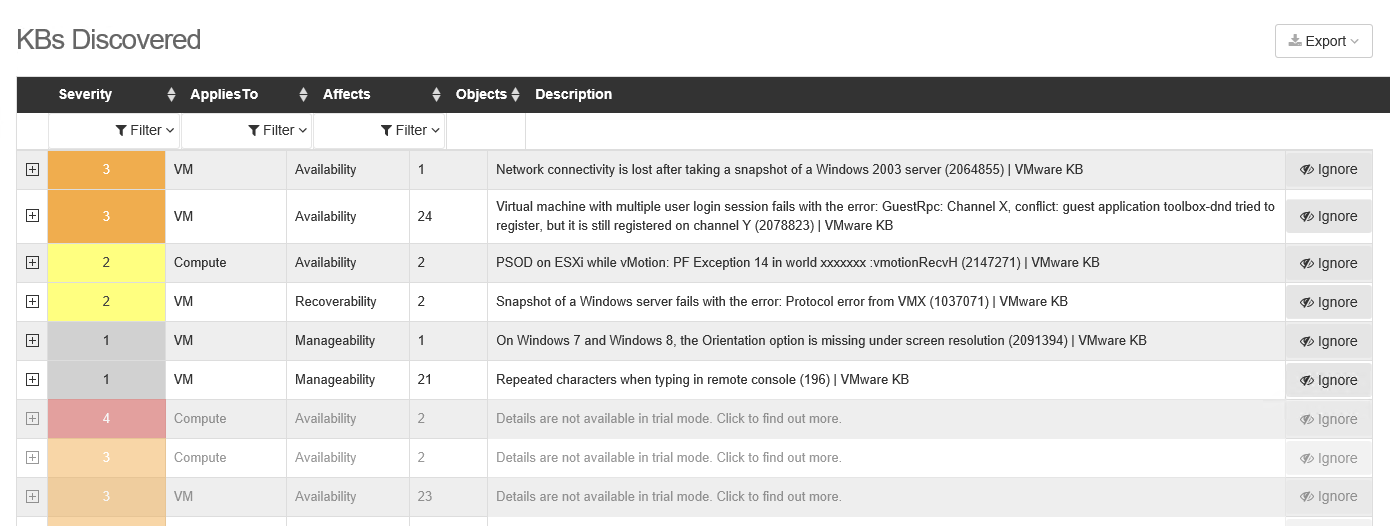Ignore the Protocol error from VMX KB
The image size is (1390, 526).
(1328, 302)
